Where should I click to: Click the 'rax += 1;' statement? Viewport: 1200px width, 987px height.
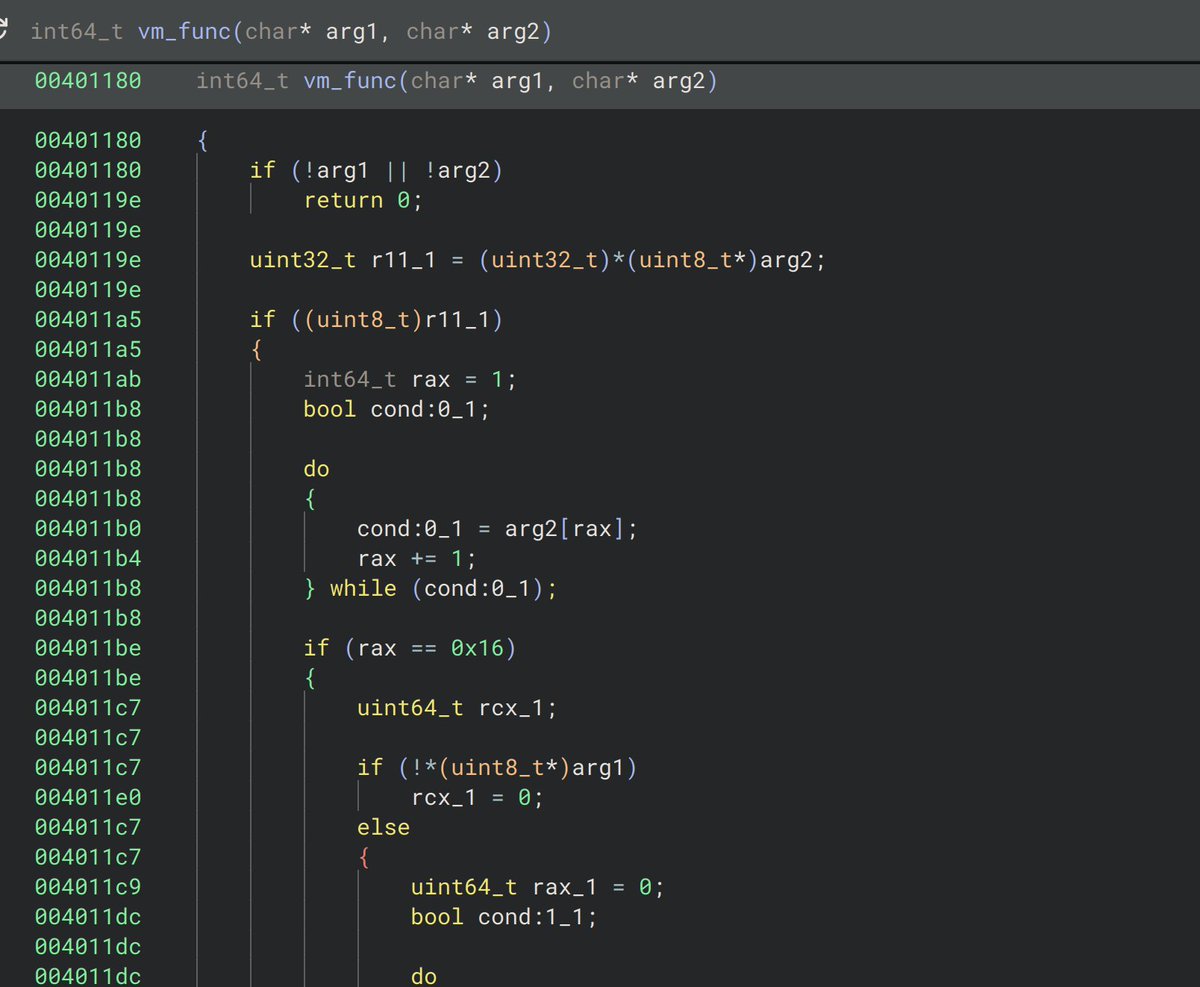click(417, 559)
